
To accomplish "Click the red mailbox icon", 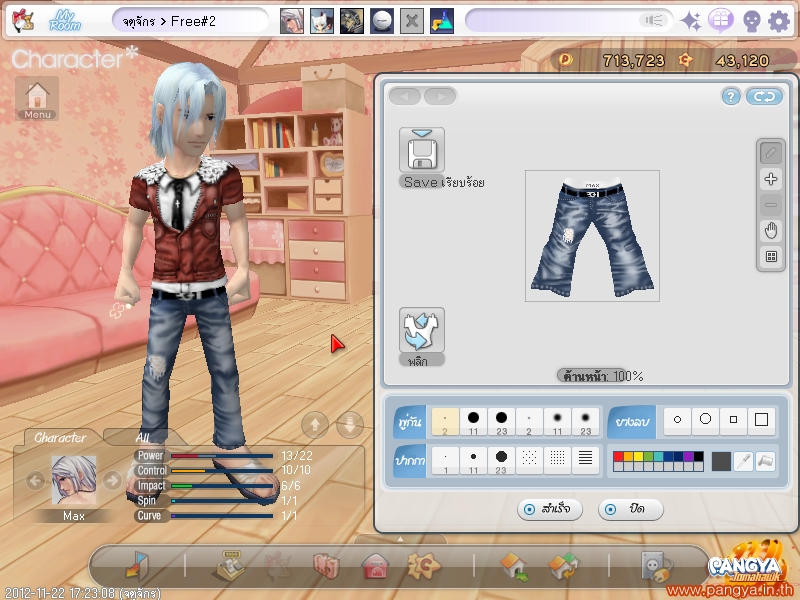I will 376,566.
